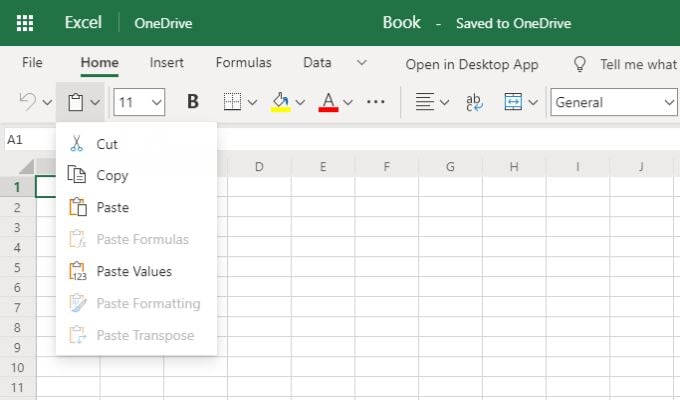Open the Formulas tab
Viewport: 680px width, 400px height.
[243, 62]
